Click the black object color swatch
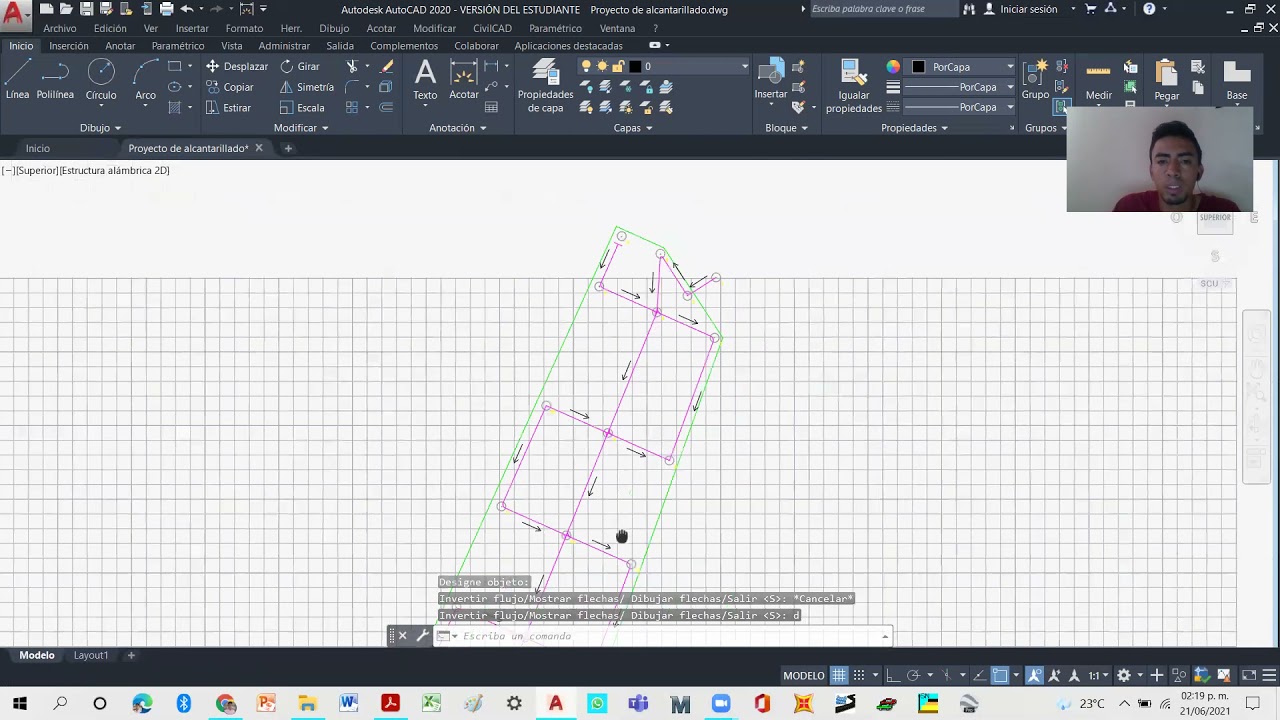This screenshot has width=1280, height=720. (919, 67)
